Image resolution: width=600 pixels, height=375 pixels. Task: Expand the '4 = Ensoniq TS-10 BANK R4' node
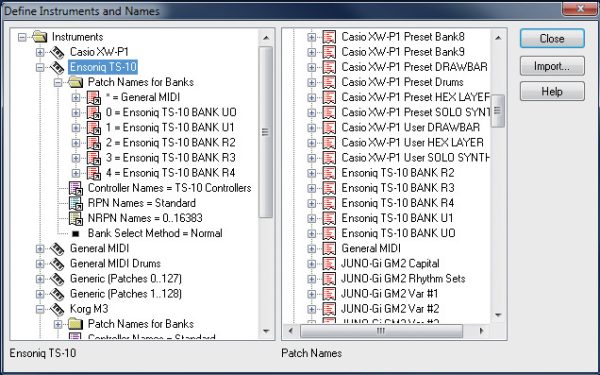pos(76,173)
